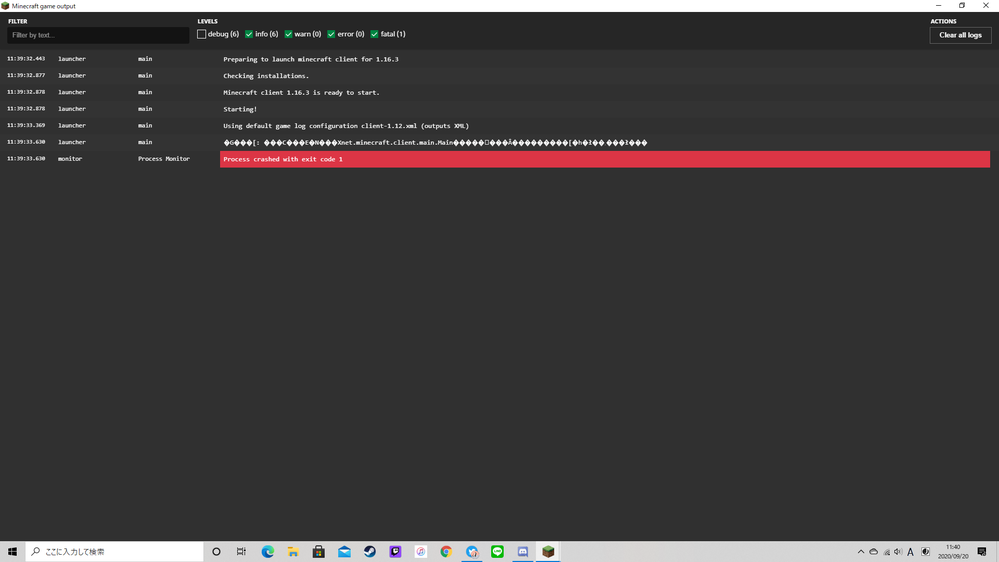The width and height of the screenshot is (999, 562).
Task: Open the Windows Start menu
Action: point(12,552)
